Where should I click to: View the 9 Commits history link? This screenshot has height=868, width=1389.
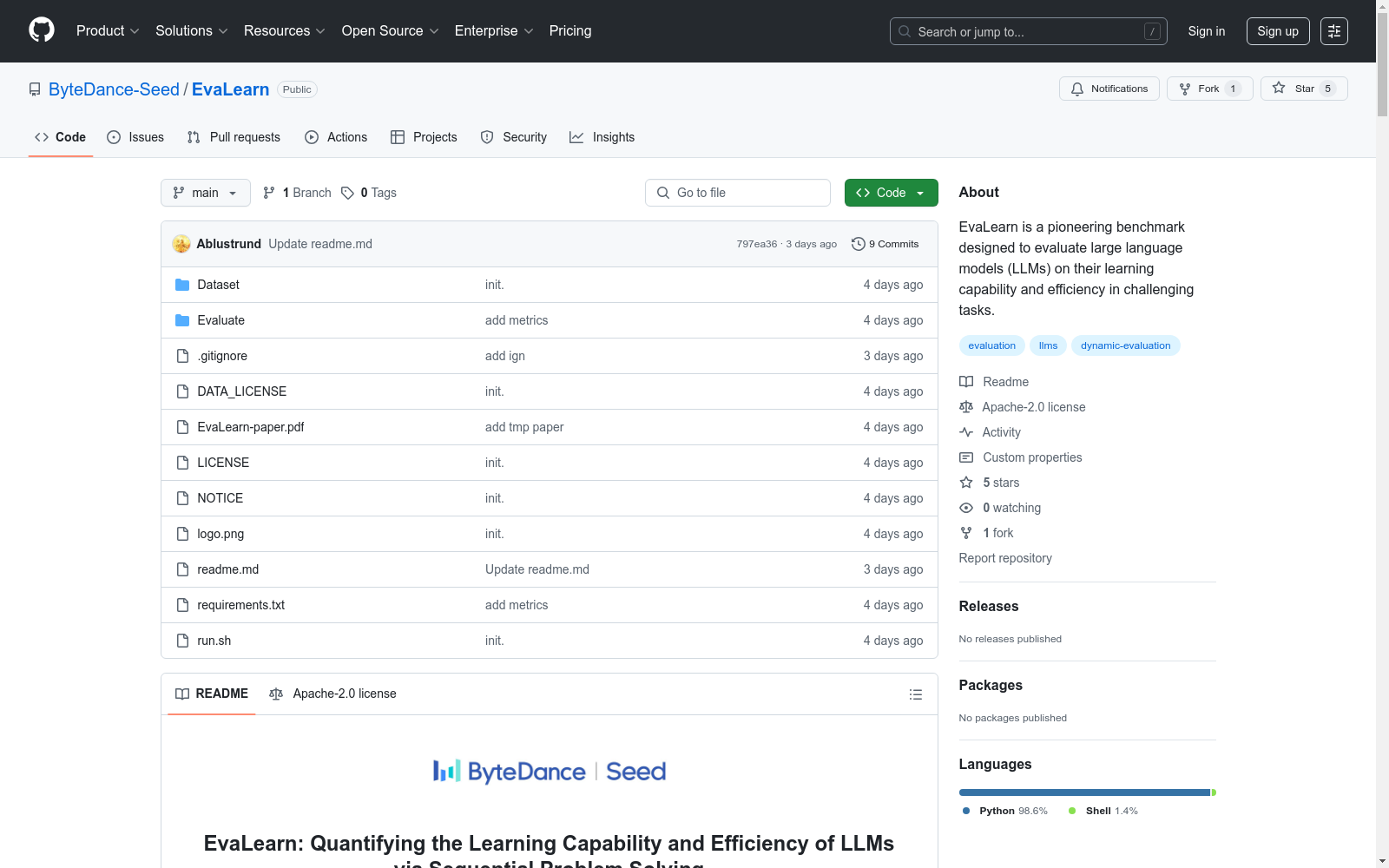885,244
